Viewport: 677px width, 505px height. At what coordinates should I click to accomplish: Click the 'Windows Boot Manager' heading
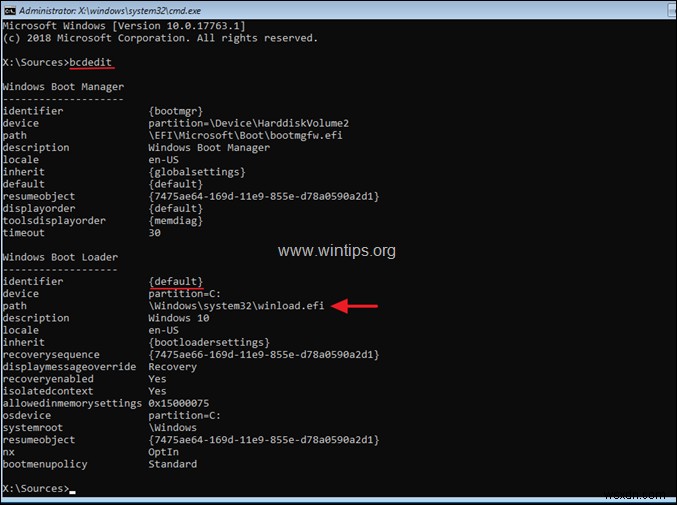pos(63,87)
